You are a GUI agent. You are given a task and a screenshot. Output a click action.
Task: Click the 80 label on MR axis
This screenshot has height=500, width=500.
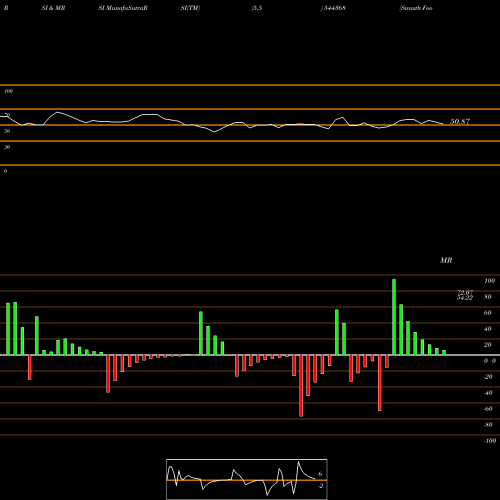point(488,297)
